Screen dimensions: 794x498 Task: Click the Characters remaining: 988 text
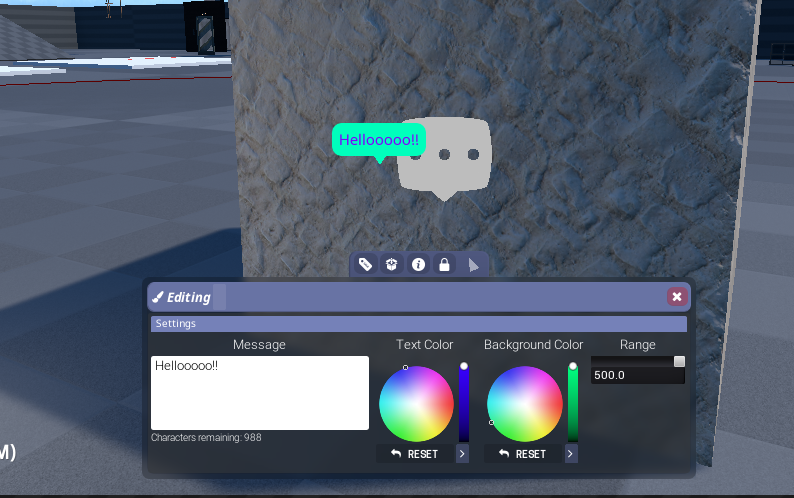[x=206, y=438]
